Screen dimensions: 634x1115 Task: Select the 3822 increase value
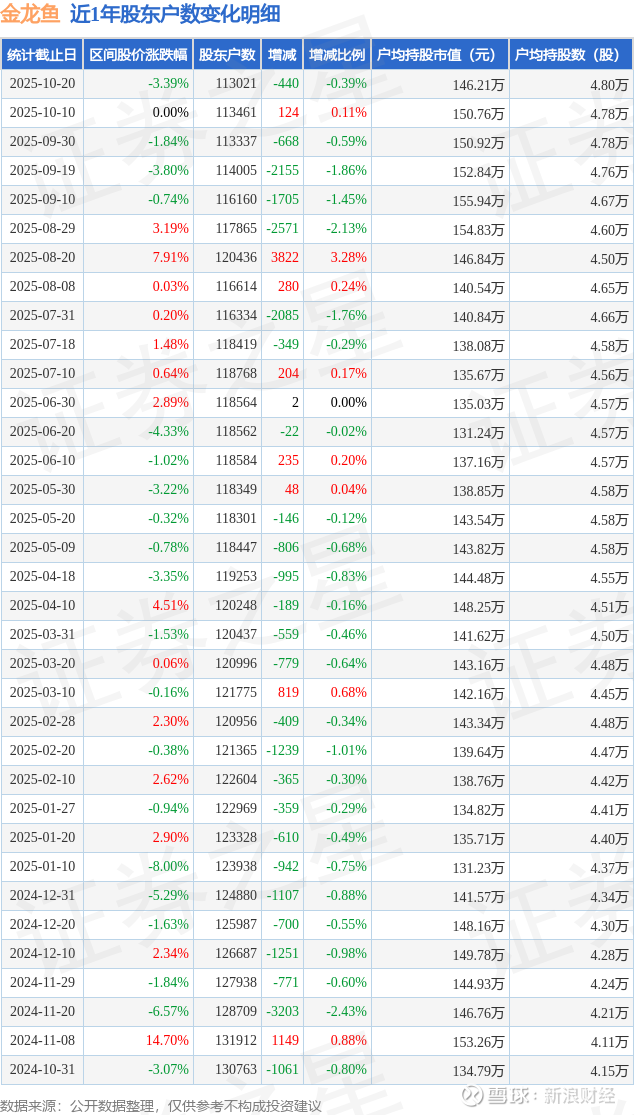[x=285, y=258]
